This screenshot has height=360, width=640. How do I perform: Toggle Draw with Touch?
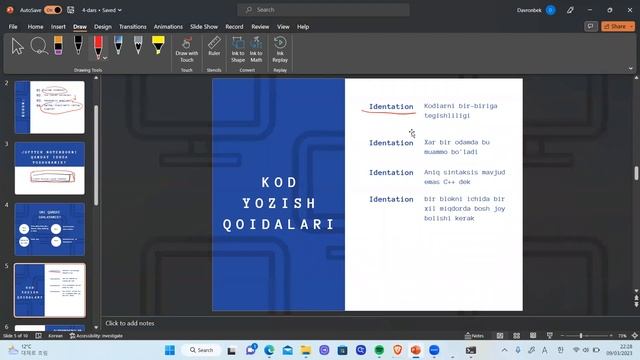coord(187,49)
